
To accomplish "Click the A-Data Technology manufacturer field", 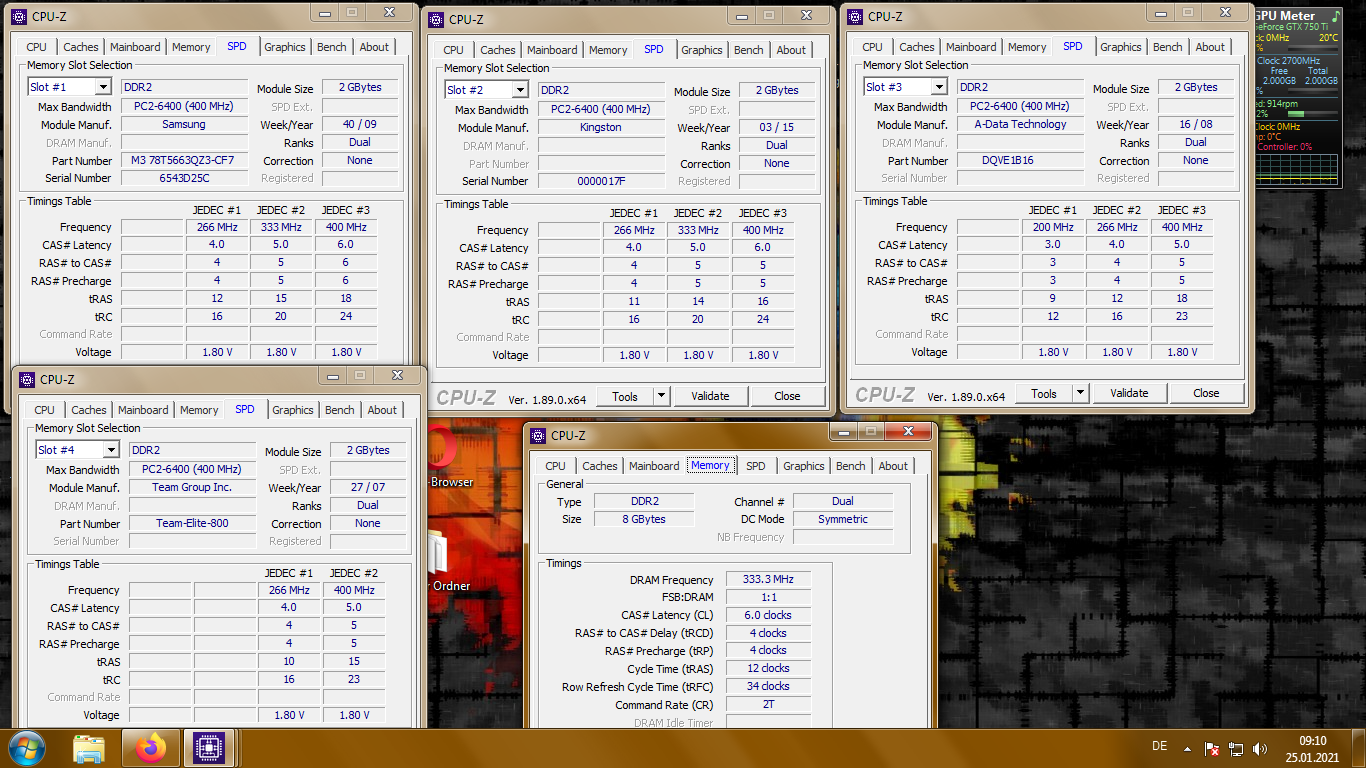I will point(1020,125).
